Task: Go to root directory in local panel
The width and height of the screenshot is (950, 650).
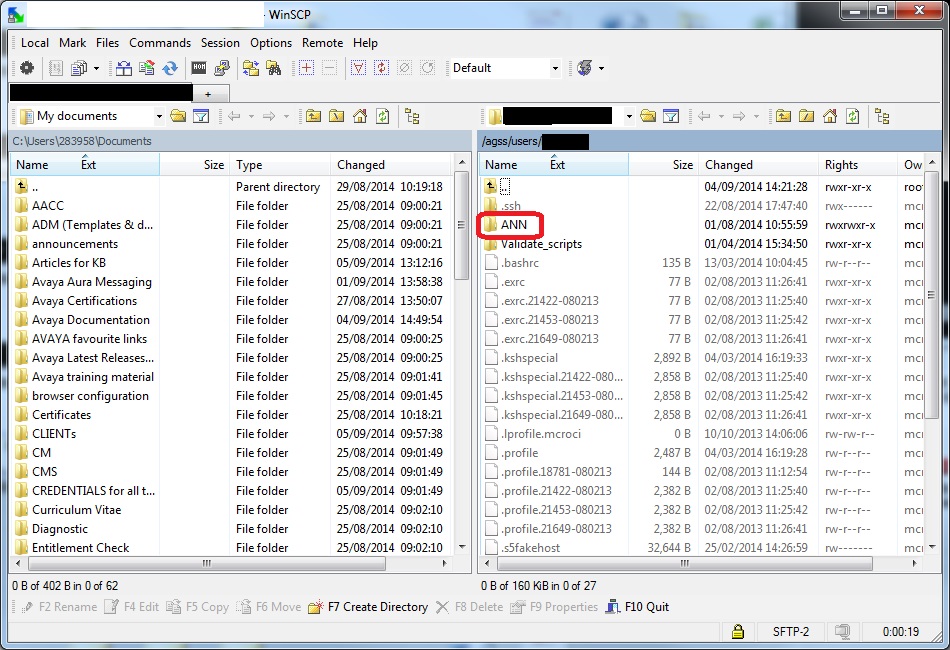Action: pos(336,116)
